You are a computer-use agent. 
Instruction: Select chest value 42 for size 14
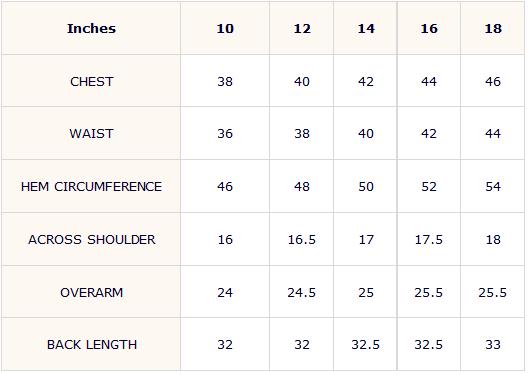tap(366, 81)
